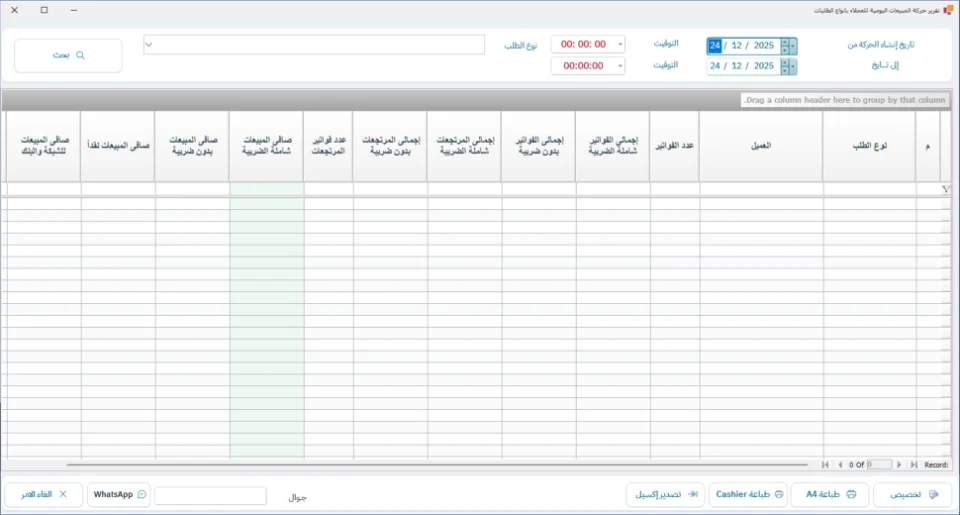Screen dimensions: 960x515
Task: Sort by صافي المبيعات للشبكة والبنك header
Action: [43, 146]
